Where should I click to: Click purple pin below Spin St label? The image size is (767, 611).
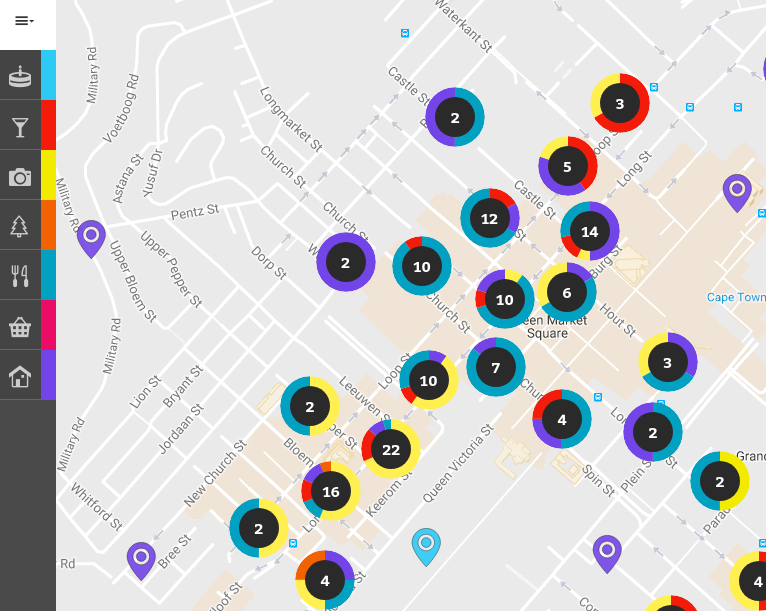pos(607,553)
